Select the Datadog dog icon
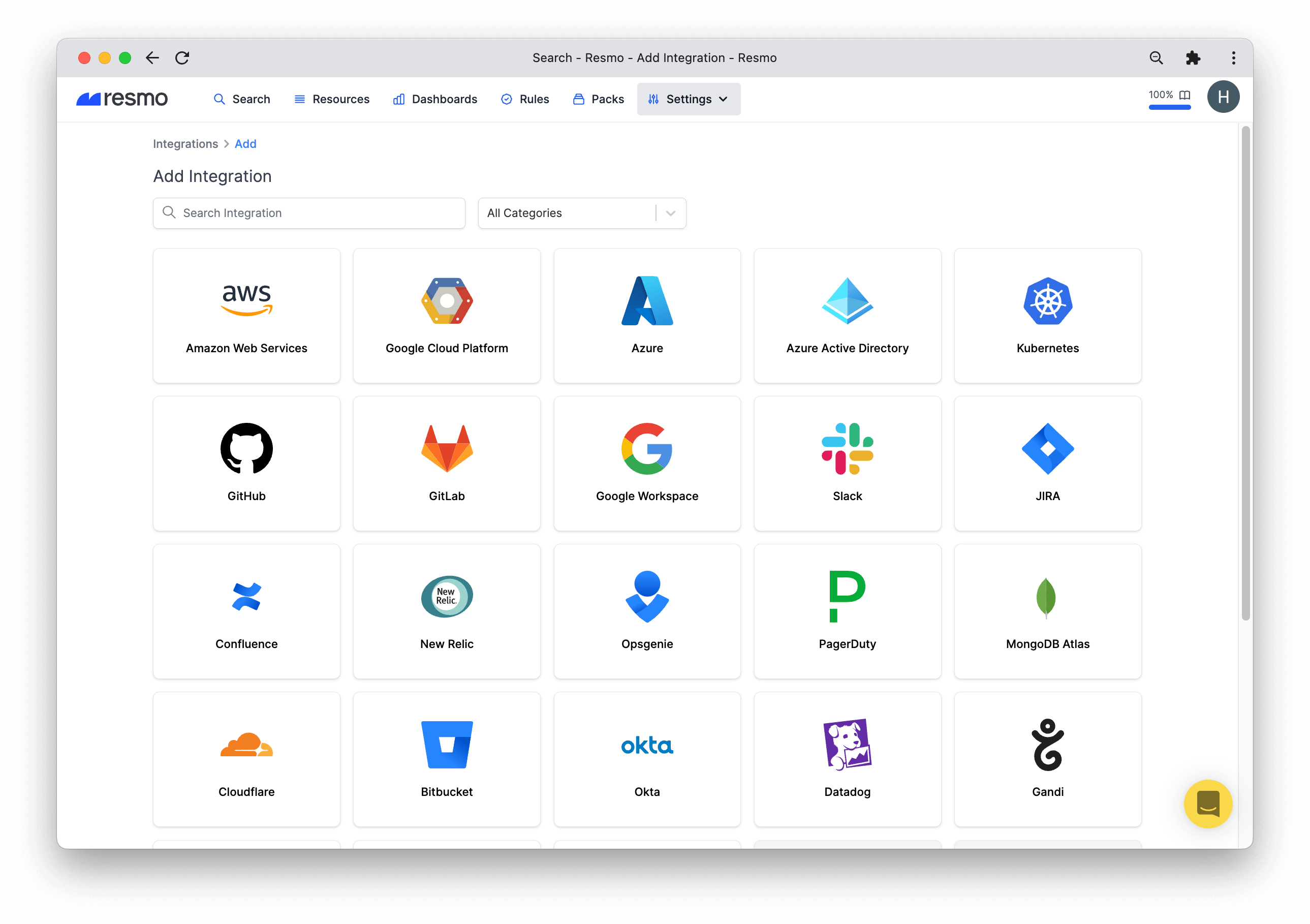The width and height of the screenshot is (1310, 924). point(847,744)
